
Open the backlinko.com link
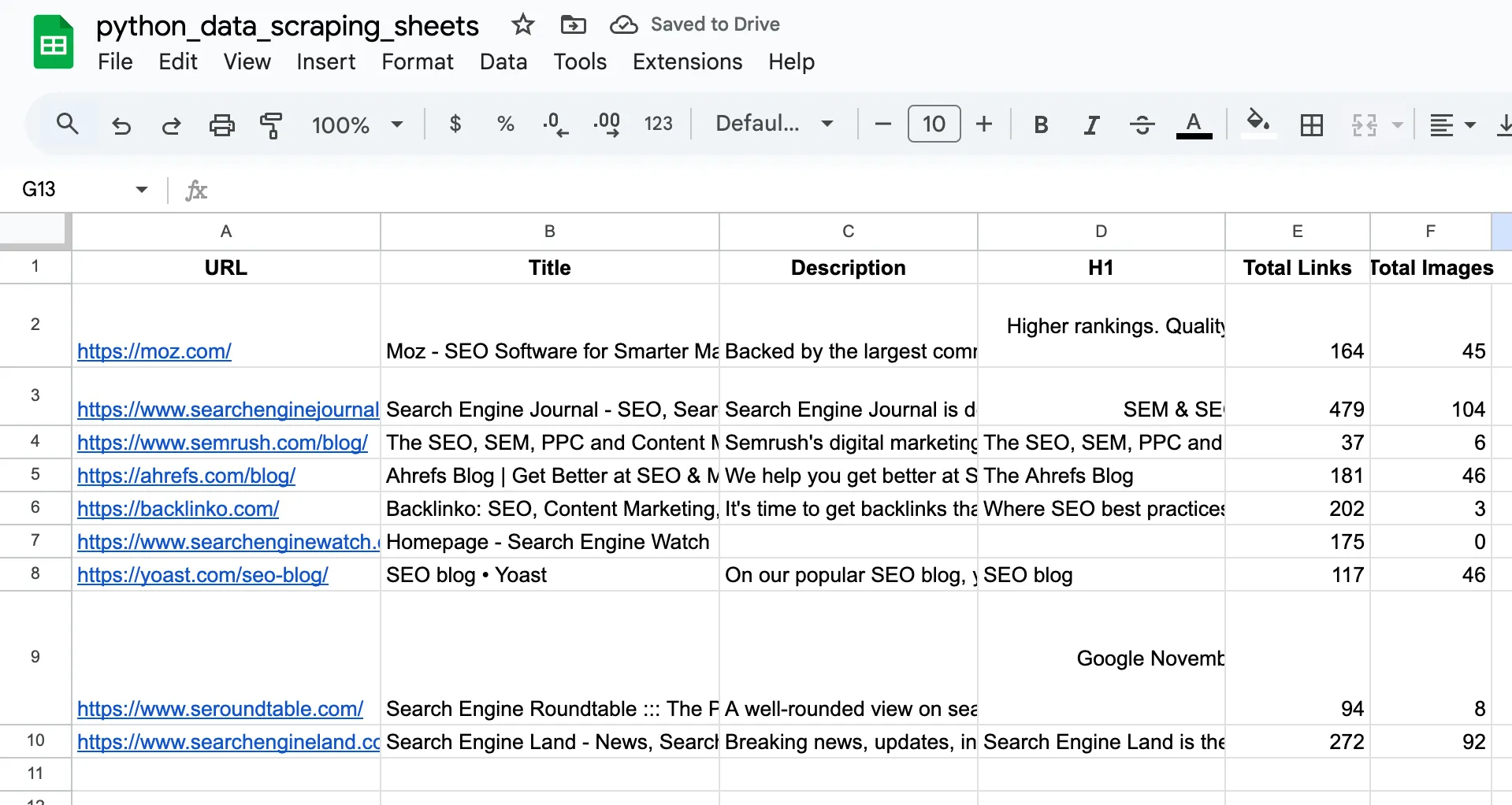click(x=178, y=509)
